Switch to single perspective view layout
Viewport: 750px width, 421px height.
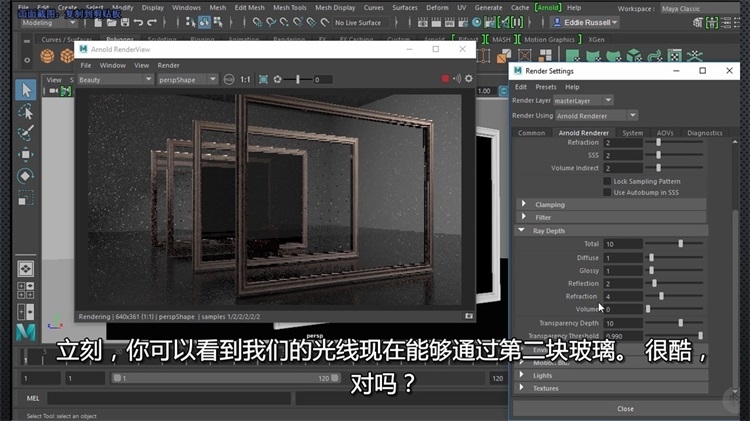click(x=26, y=268)
